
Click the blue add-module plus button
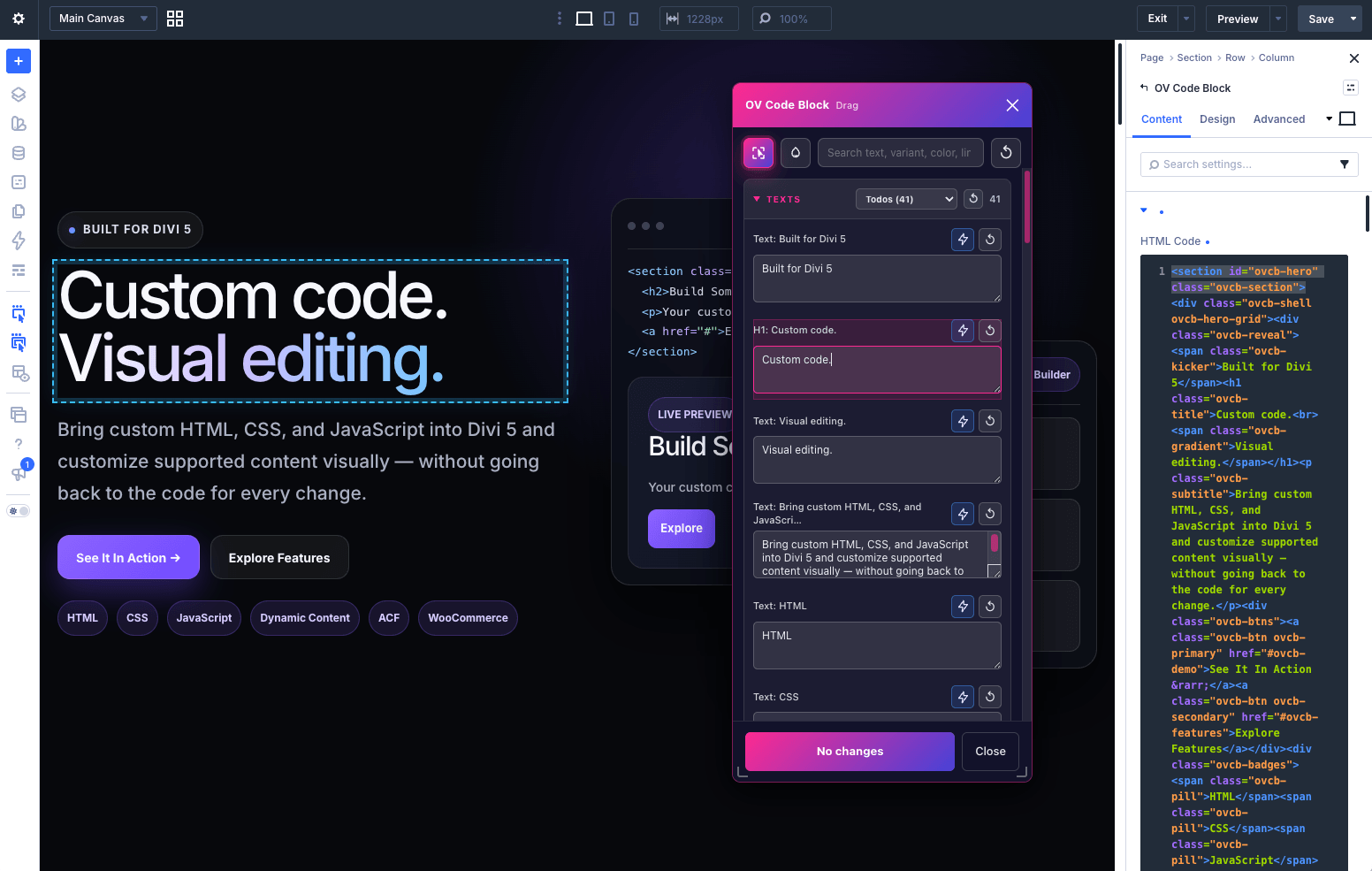[19, 61]
